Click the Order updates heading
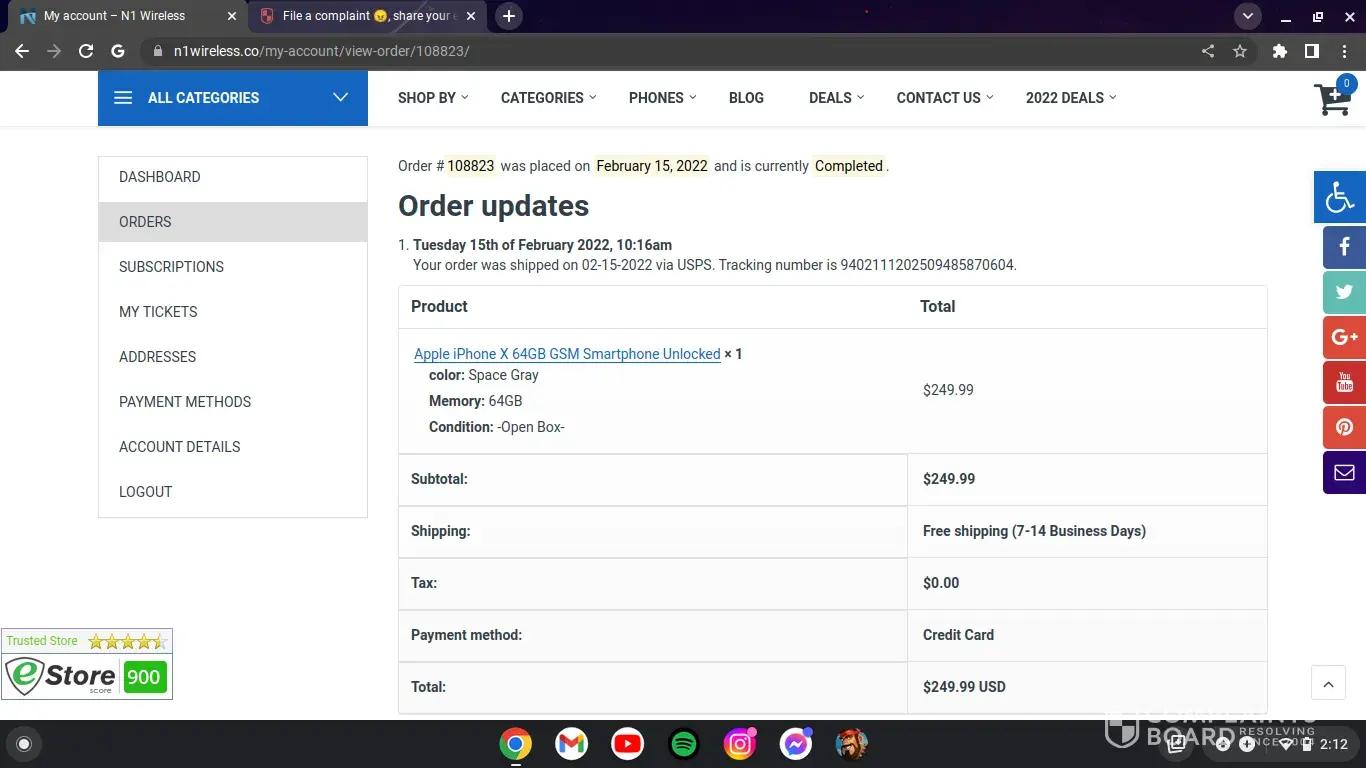This screenshot has width=1366, height=768. tap(494, 206)
